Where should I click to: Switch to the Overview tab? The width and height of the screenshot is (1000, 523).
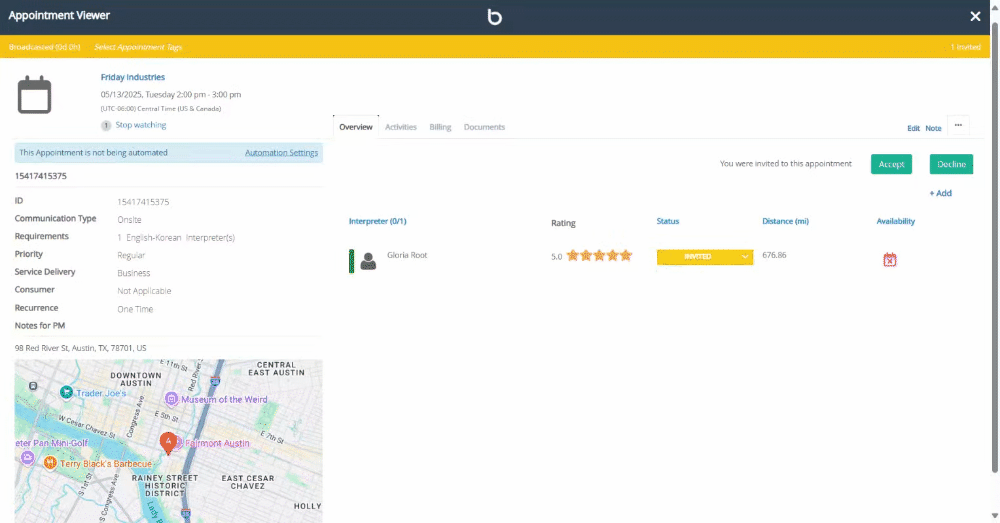click(356, 127)
